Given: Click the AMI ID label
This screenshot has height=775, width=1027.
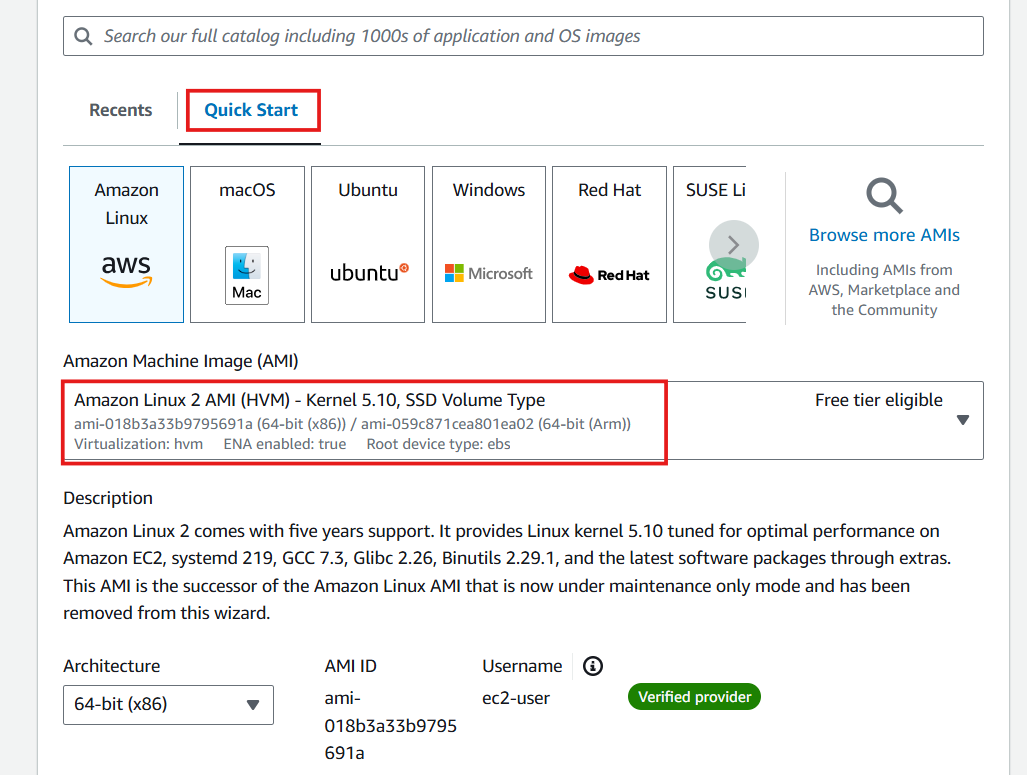Looking at the screenshot, I should [350, 666].
